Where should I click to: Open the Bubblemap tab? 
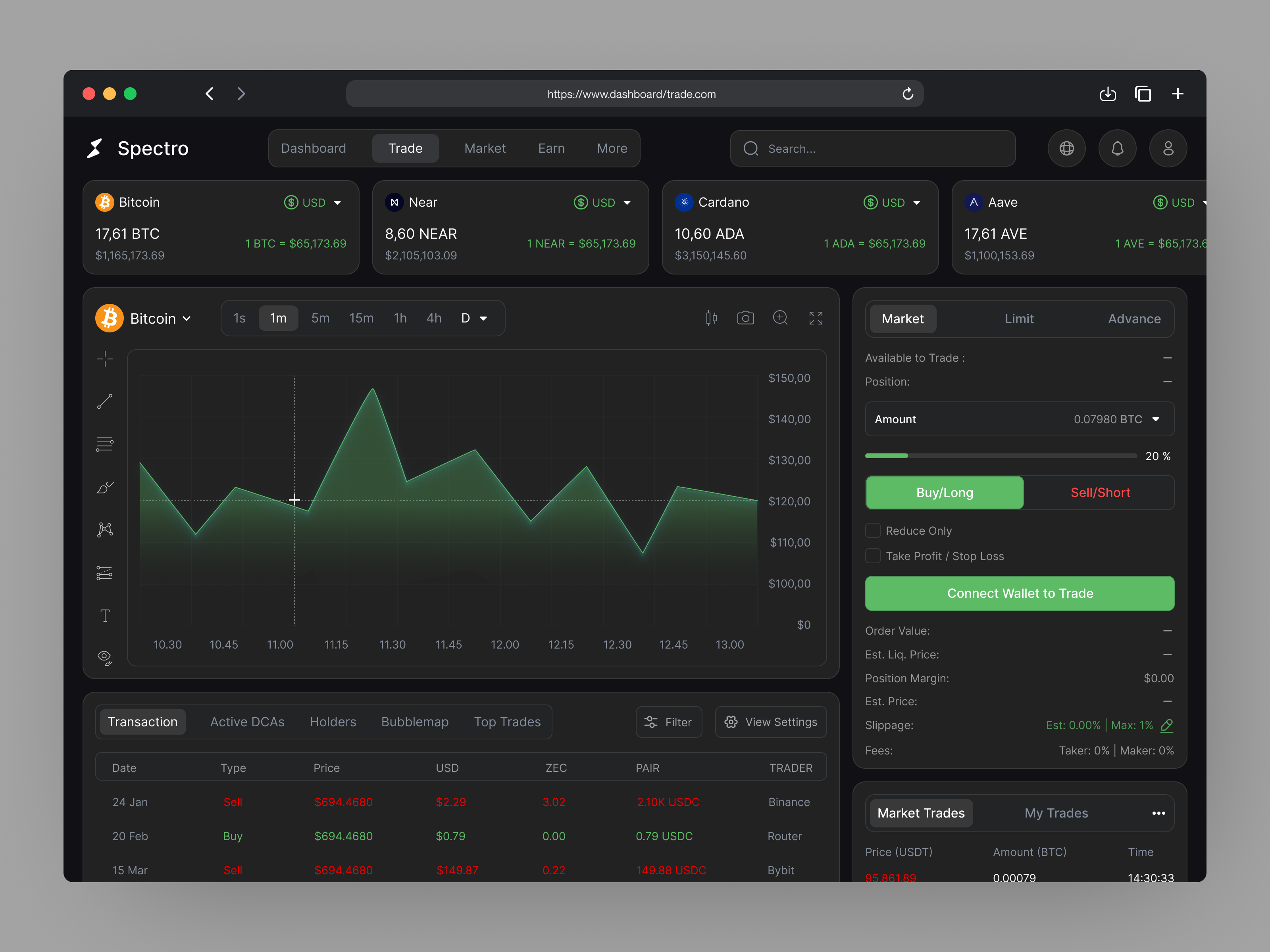tap(414, 721)
